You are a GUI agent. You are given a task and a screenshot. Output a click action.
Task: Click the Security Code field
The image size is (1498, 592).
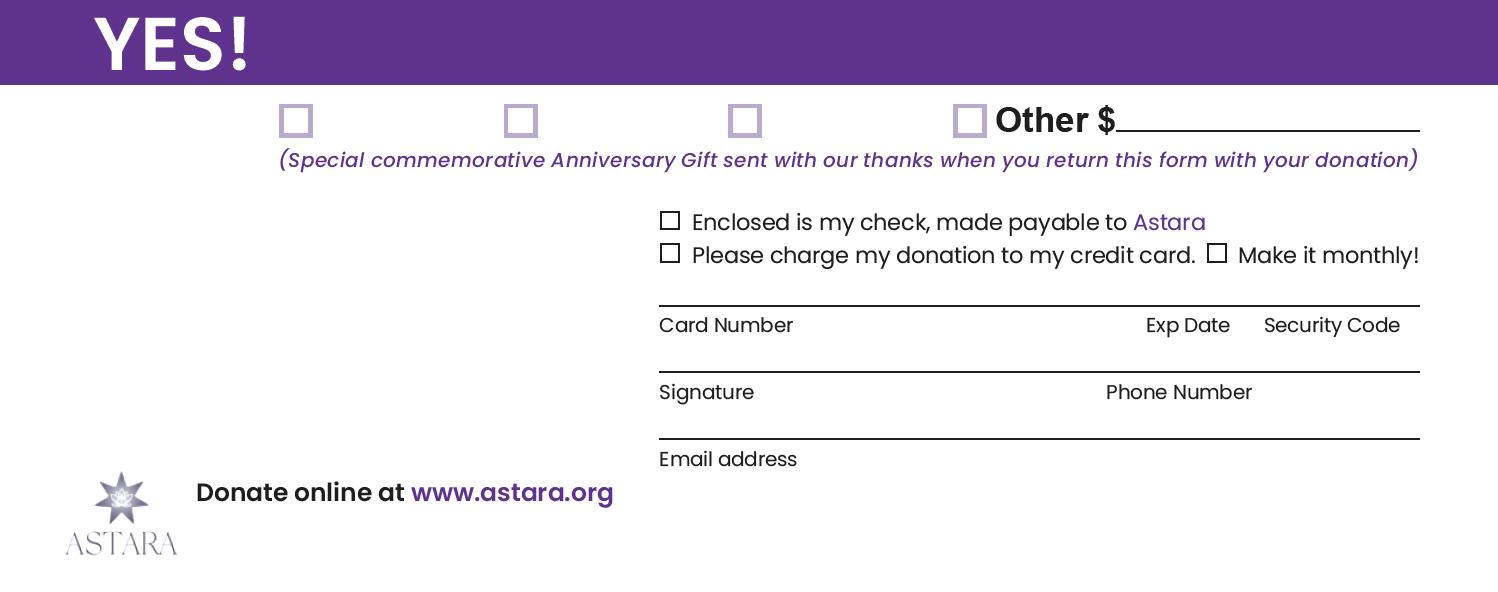click(x=1331, y=294)
